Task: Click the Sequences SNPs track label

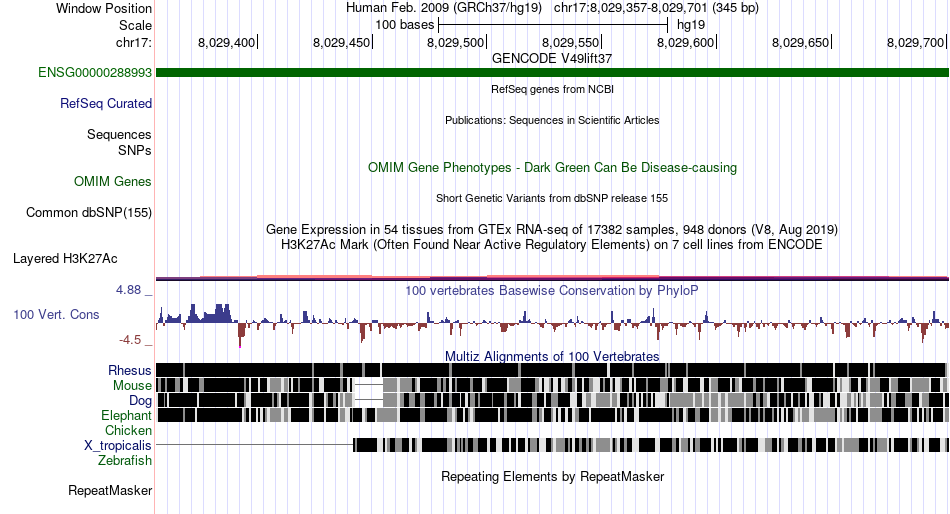Action: click(119, 142)
